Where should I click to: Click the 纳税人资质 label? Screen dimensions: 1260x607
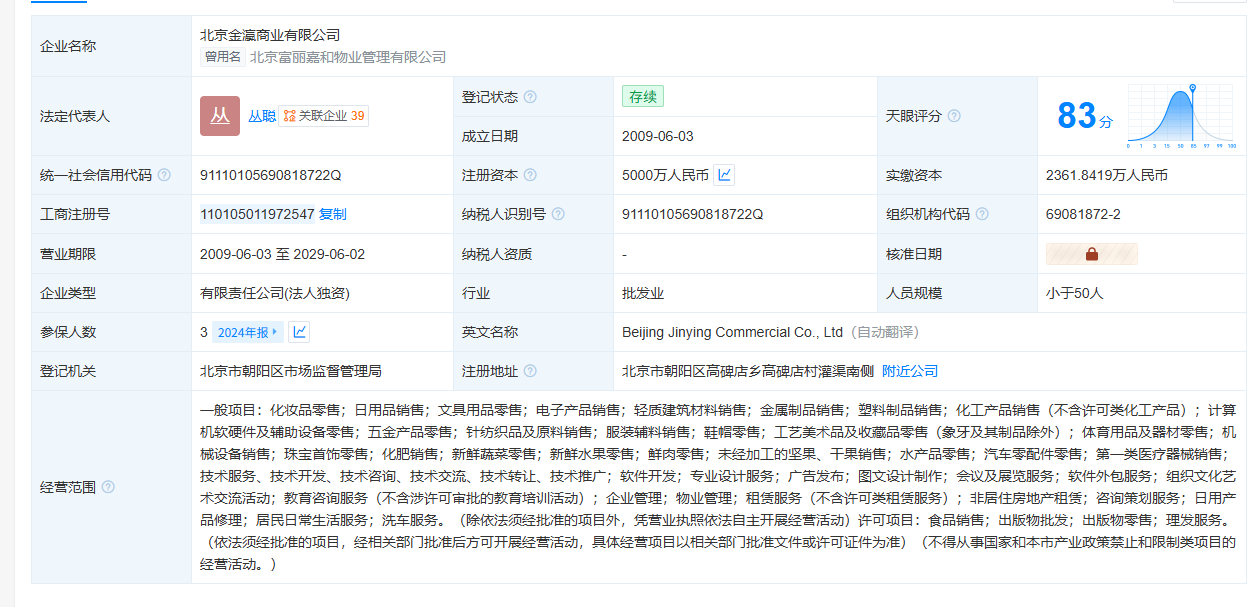coord(497,254)
